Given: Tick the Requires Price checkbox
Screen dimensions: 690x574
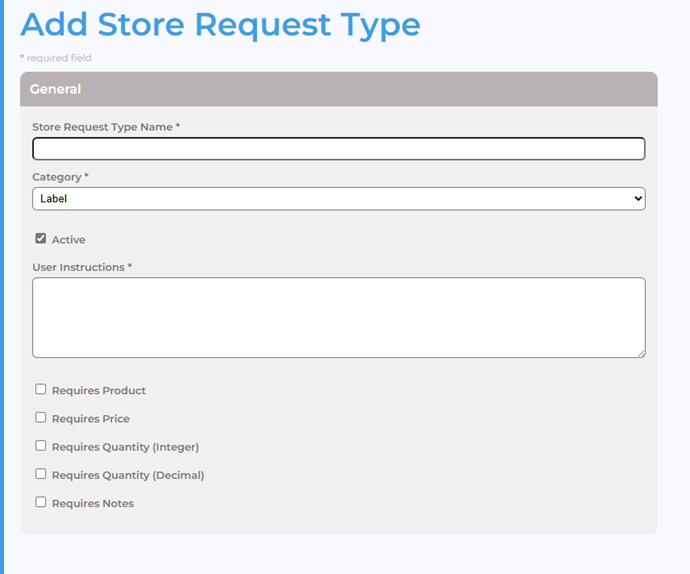Looking at the screenshot, I should click(x=41, y=418).
